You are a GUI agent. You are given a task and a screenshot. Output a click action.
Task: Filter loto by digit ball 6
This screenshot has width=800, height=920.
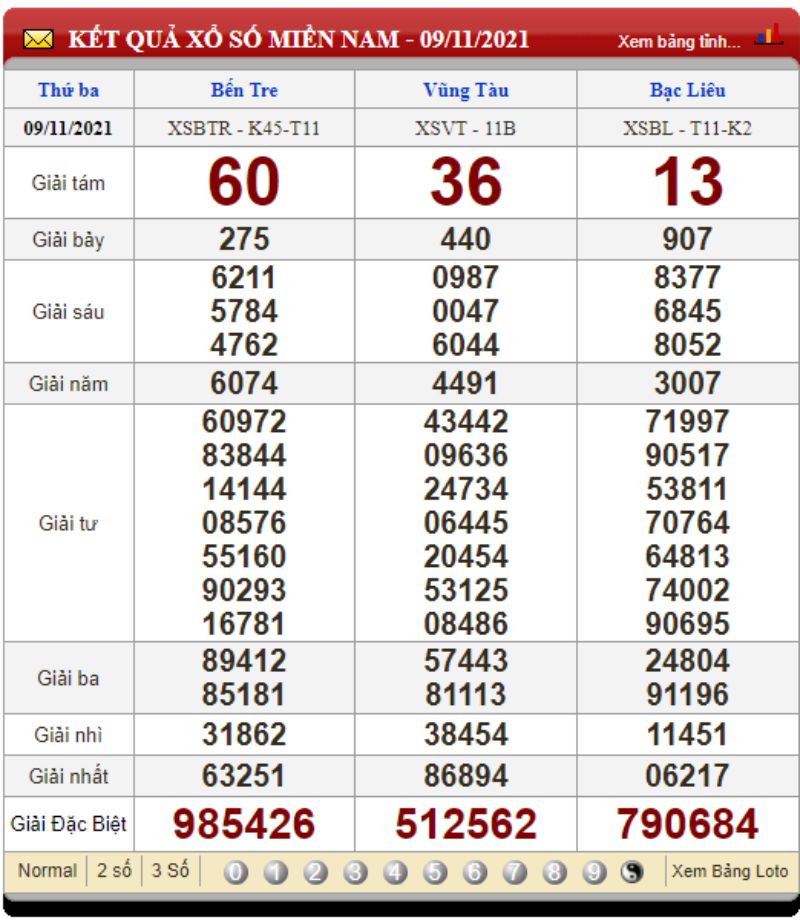[x=475, y=872]
